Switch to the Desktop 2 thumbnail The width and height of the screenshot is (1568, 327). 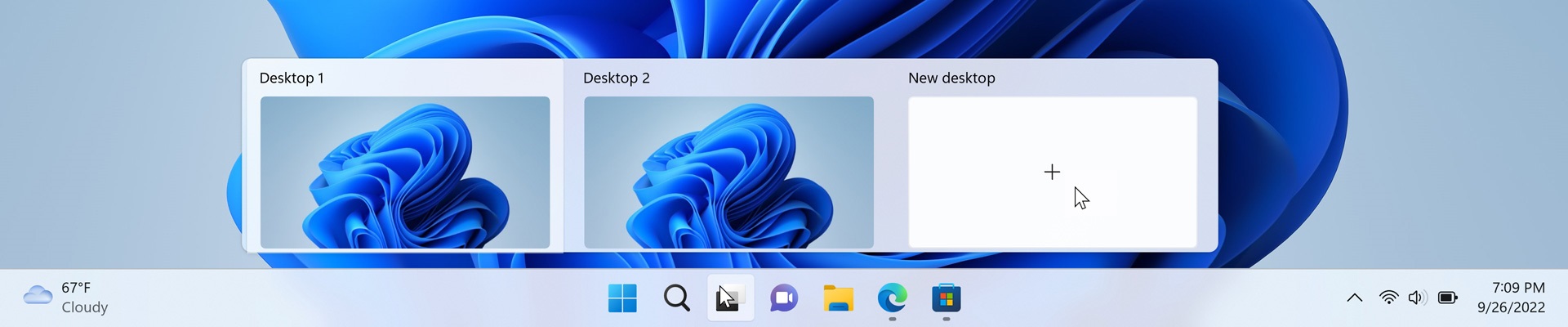(728, 172)
